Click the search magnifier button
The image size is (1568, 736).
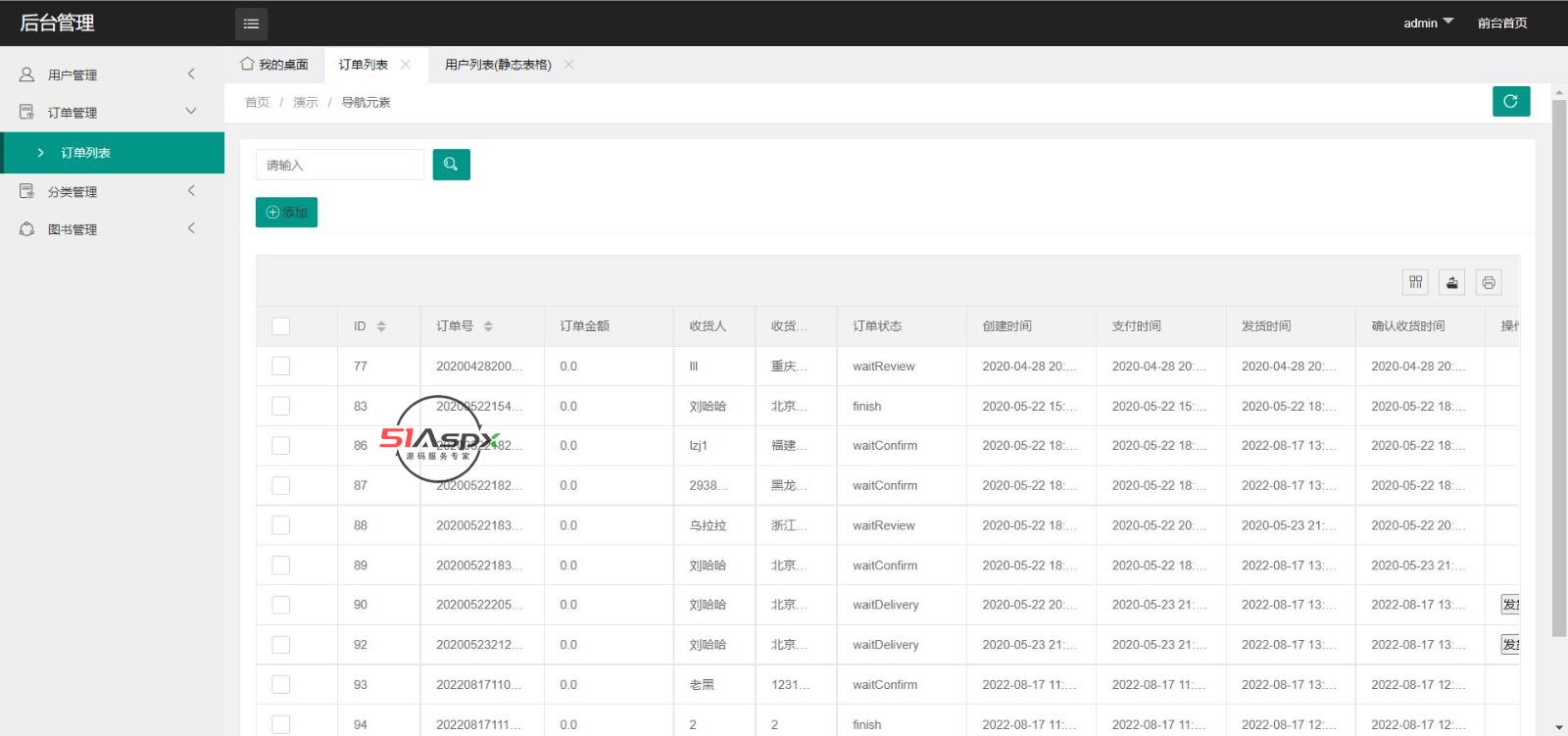point(451,165)
